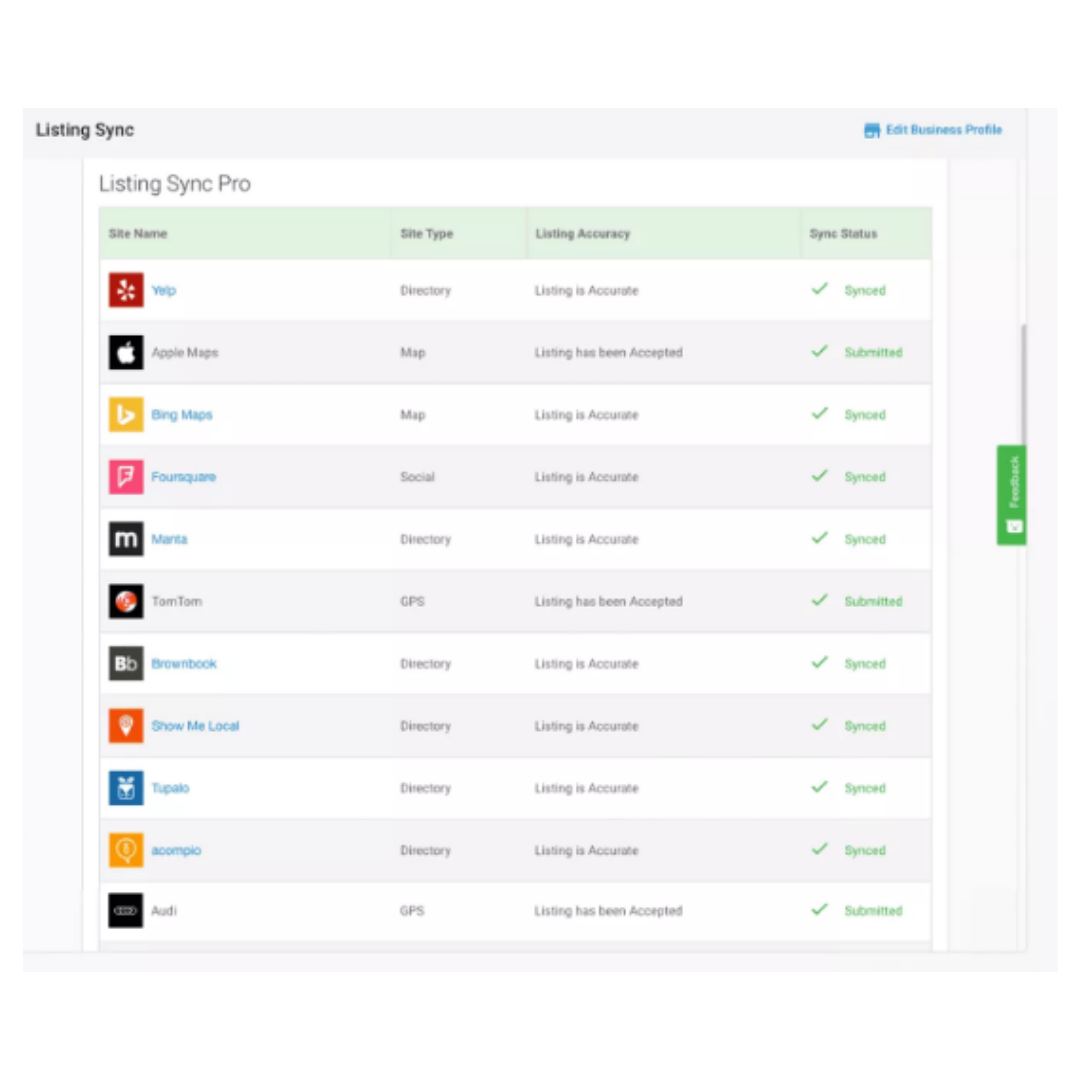
Task: Open the green Feedback side tab
Action: pos(1011,495)
